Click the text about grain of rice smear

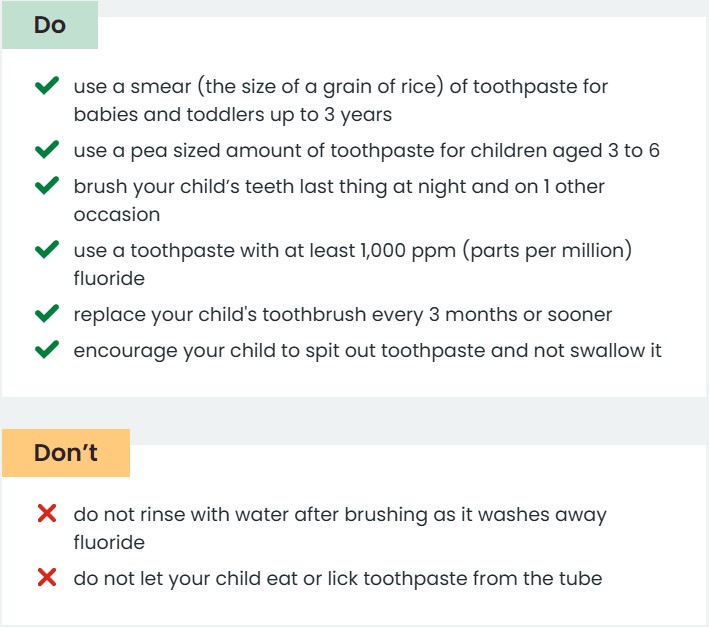pyautogui.click(x=341, y=100)
